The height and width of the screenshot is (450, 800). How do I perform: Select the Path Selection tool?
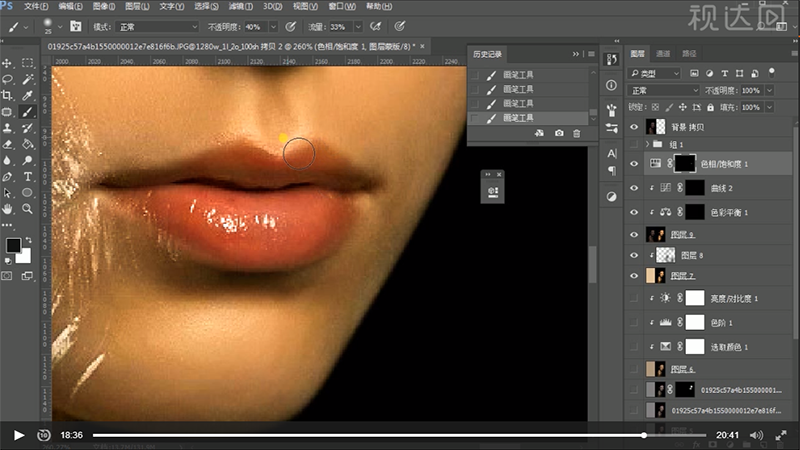click(x=8, y=193)
